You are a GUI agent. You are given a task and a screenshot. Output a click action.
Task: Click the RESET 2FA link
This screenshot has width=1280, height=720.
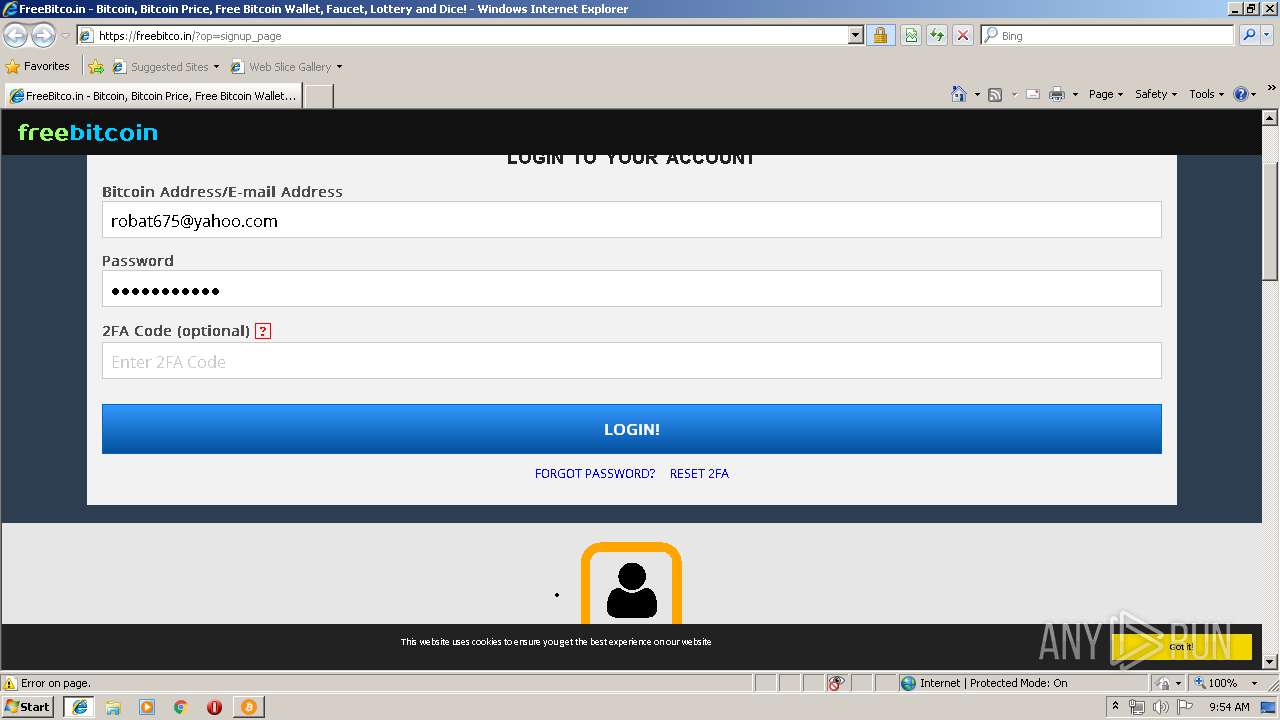click(x=699, y=474)
